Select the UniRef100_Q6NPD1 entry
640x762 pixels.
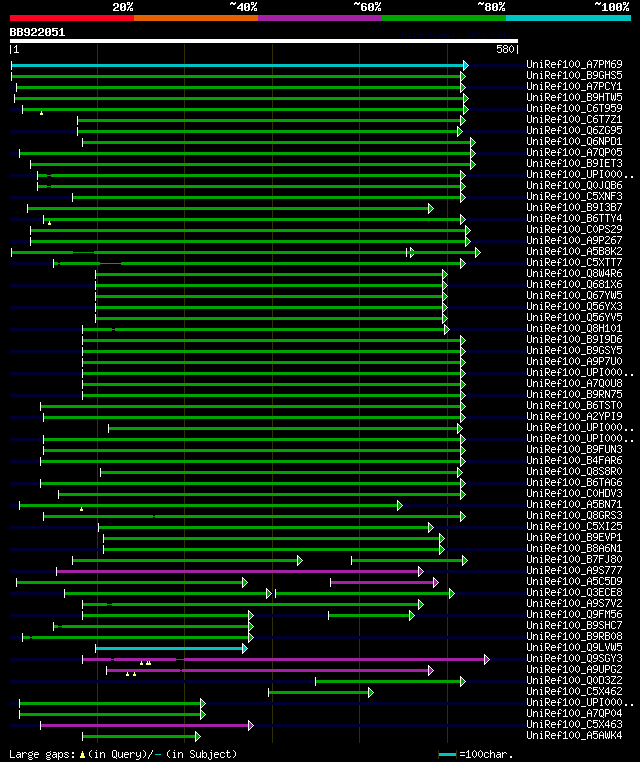[x=574, y=141]
